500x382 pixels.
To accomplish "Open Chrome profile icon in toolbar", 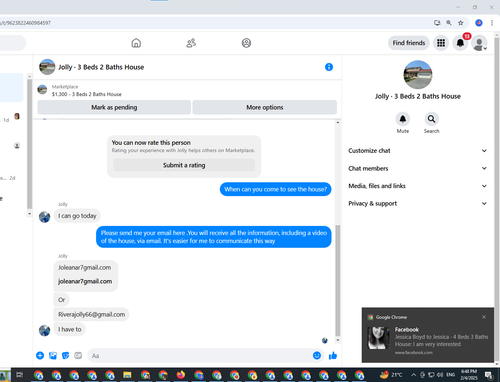I will pyautogui.click(x=479, y=23).
